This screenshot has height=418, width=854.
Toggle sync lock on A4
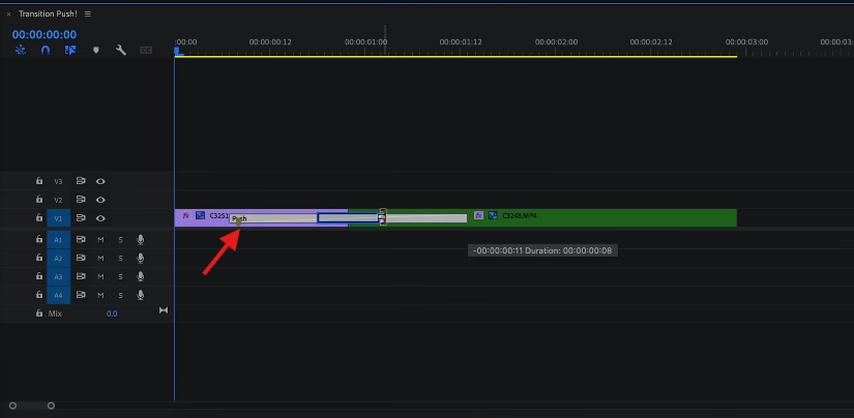point(81,295)
